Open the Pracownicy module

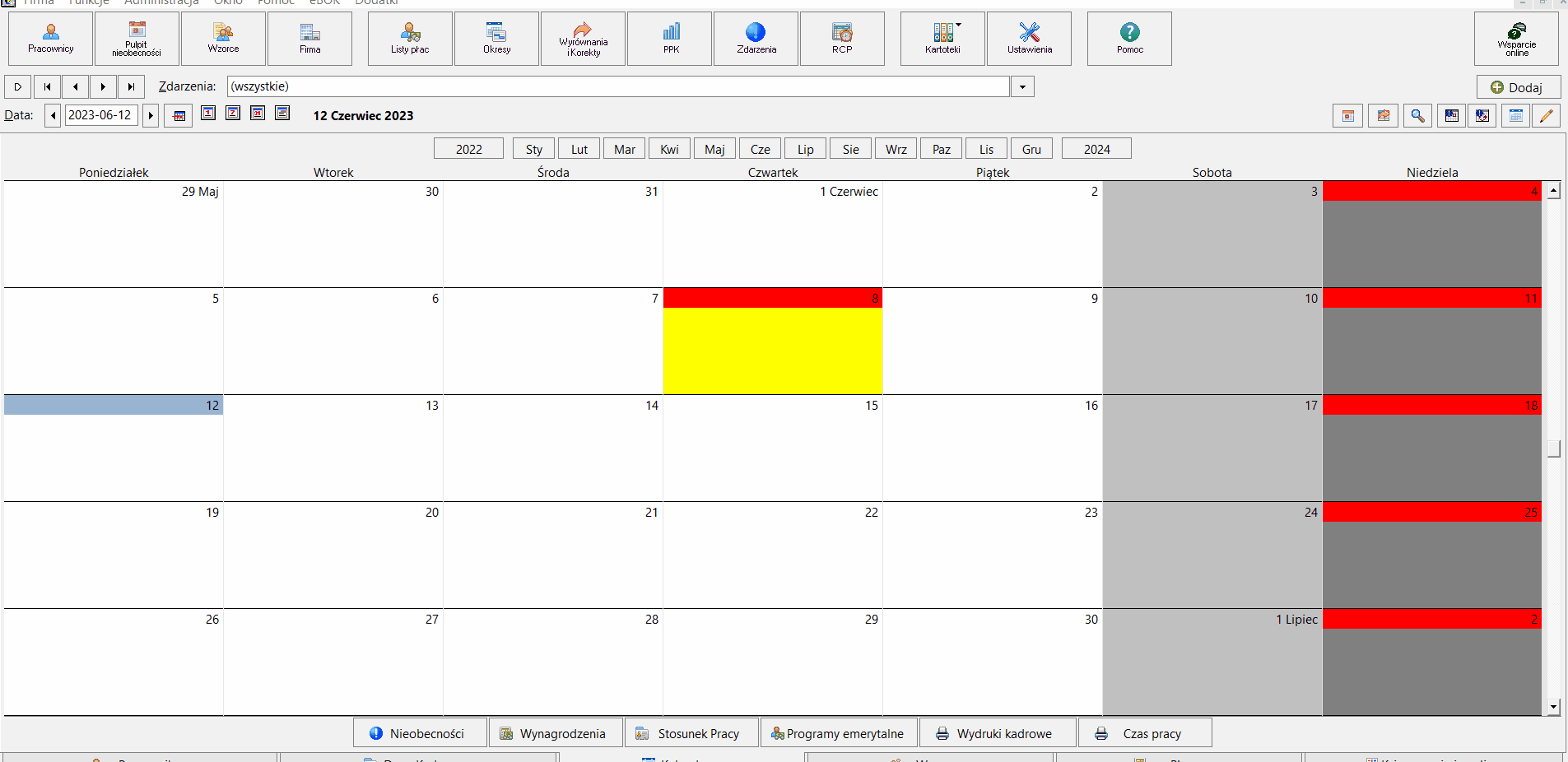[51, 39]
